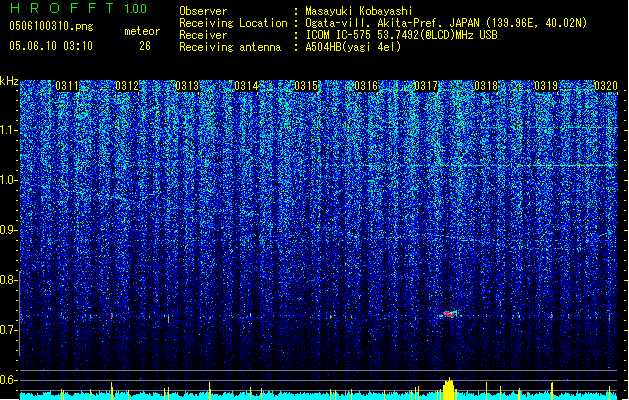Click the 1.1 frequency axis label

(8, 130)
